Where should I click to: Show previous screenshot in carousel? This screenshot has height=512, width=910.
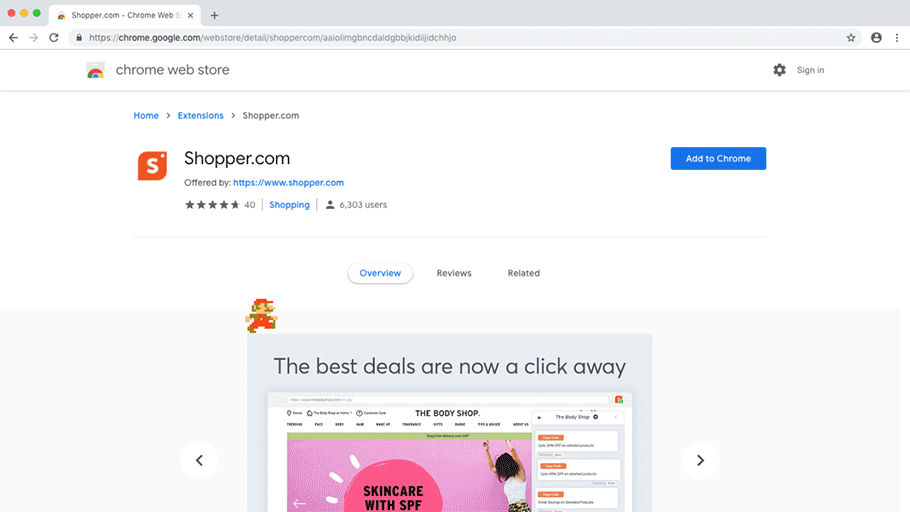coord(199,460)
